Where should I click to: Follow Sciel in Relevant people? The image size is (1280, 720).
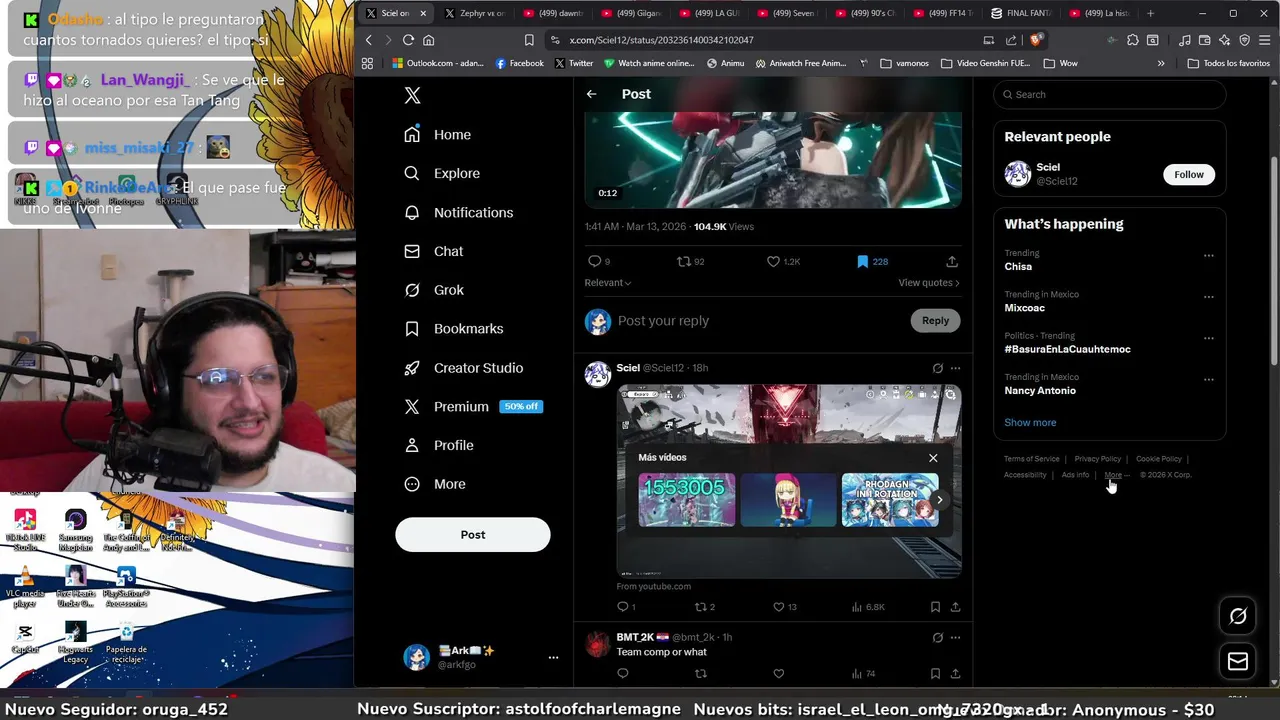[x=1189, y=175]
